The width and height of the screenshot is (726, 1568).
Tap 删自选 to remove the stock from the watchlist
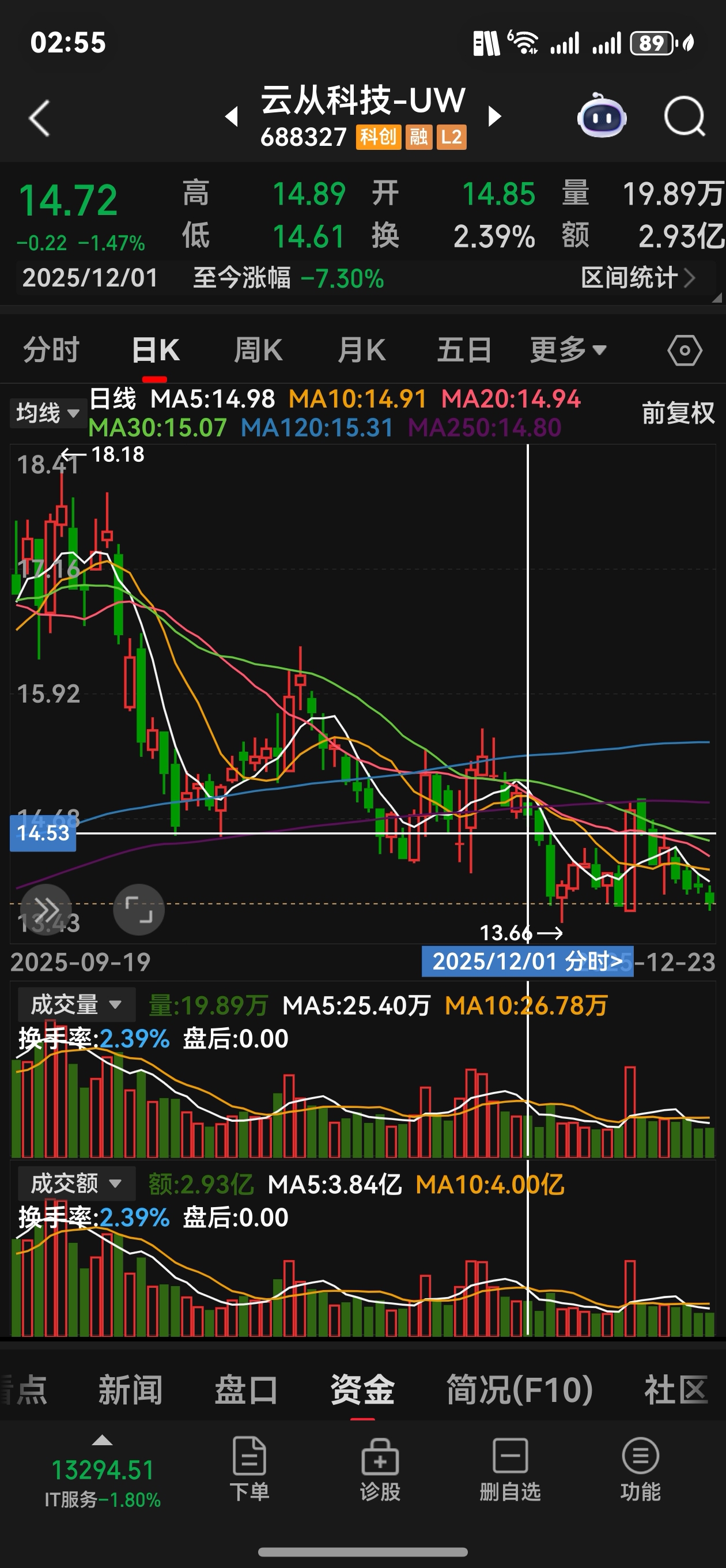(510, 1469)
